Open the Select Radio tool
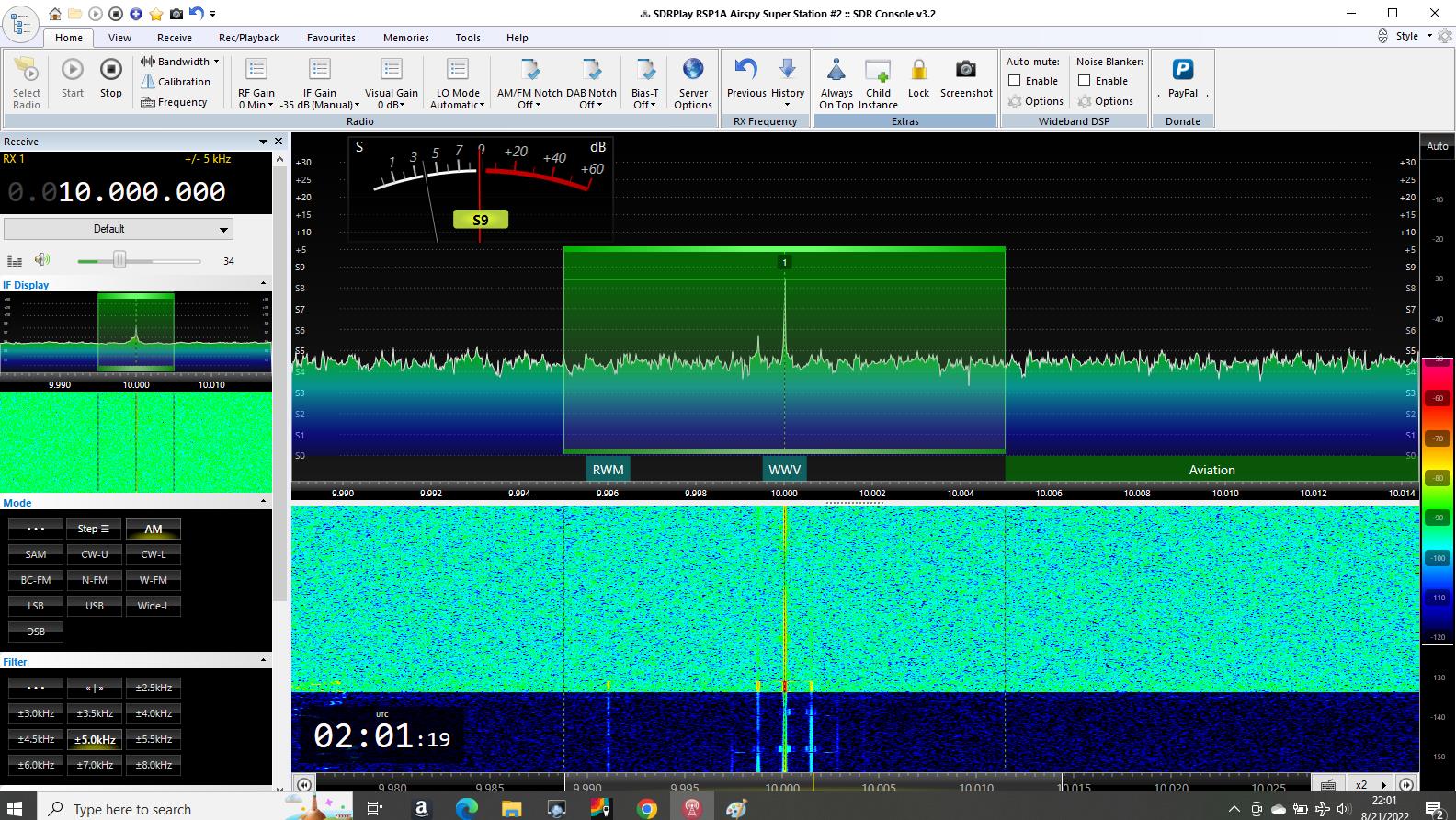Image resolution: width=1456 pixels, height=820 pixels. pos(27,72)
